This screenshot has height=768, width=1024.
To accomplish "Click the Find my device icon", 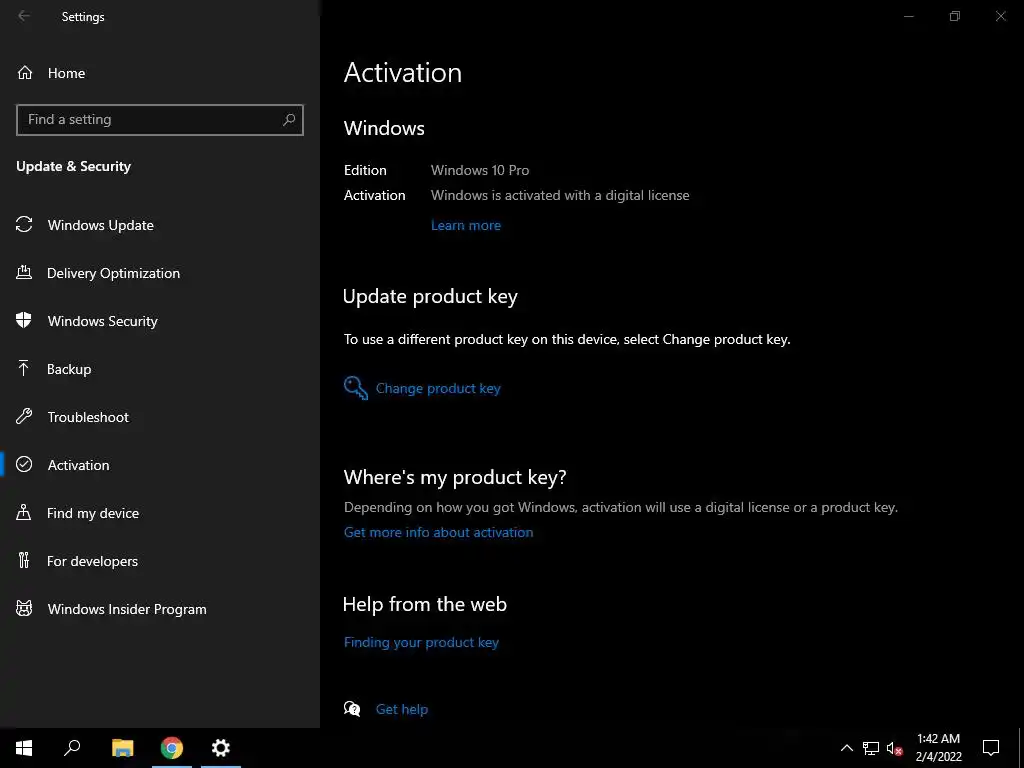I will (24, 512).
